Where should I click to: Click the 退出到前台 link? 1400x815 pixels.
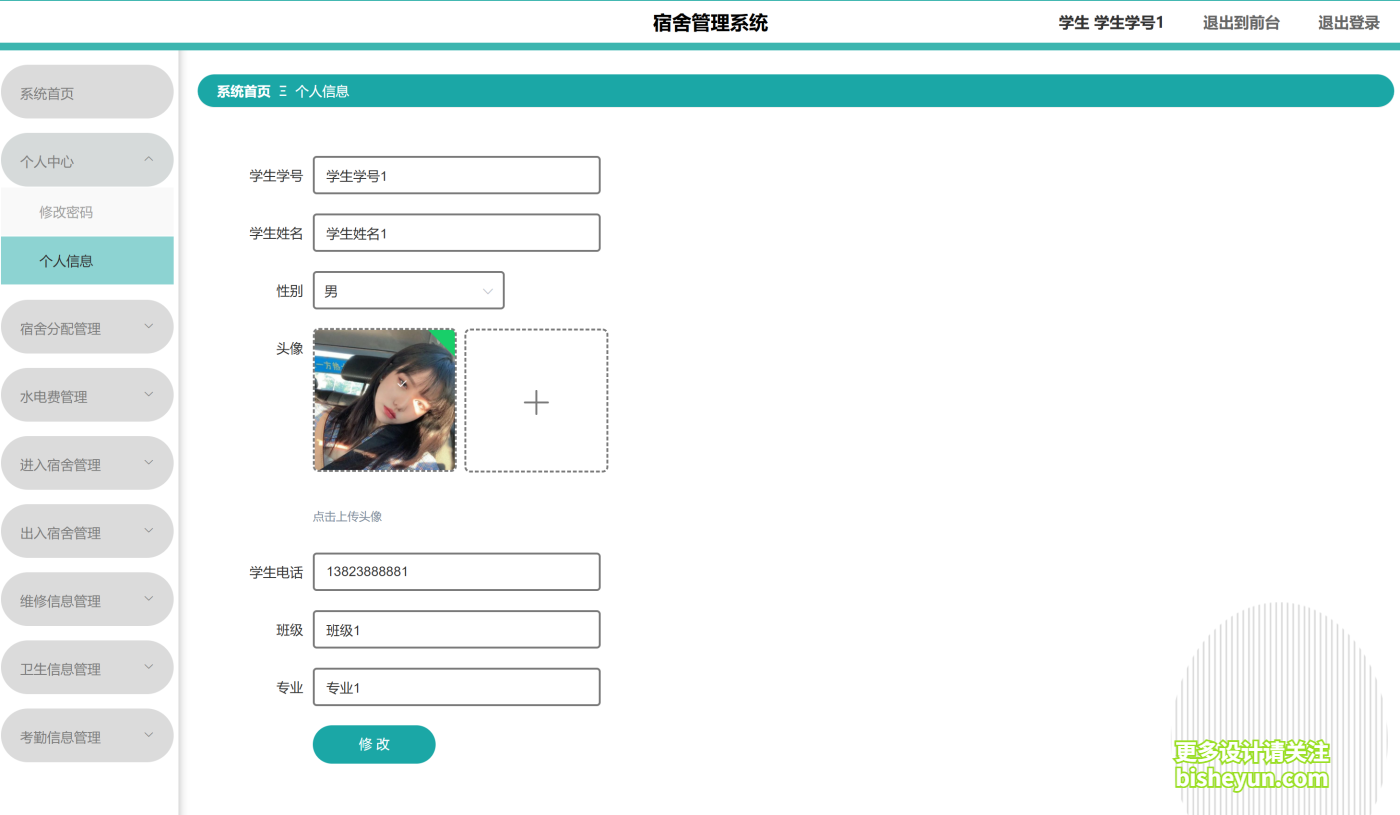pyautogui.click(x=1240, y=21)
